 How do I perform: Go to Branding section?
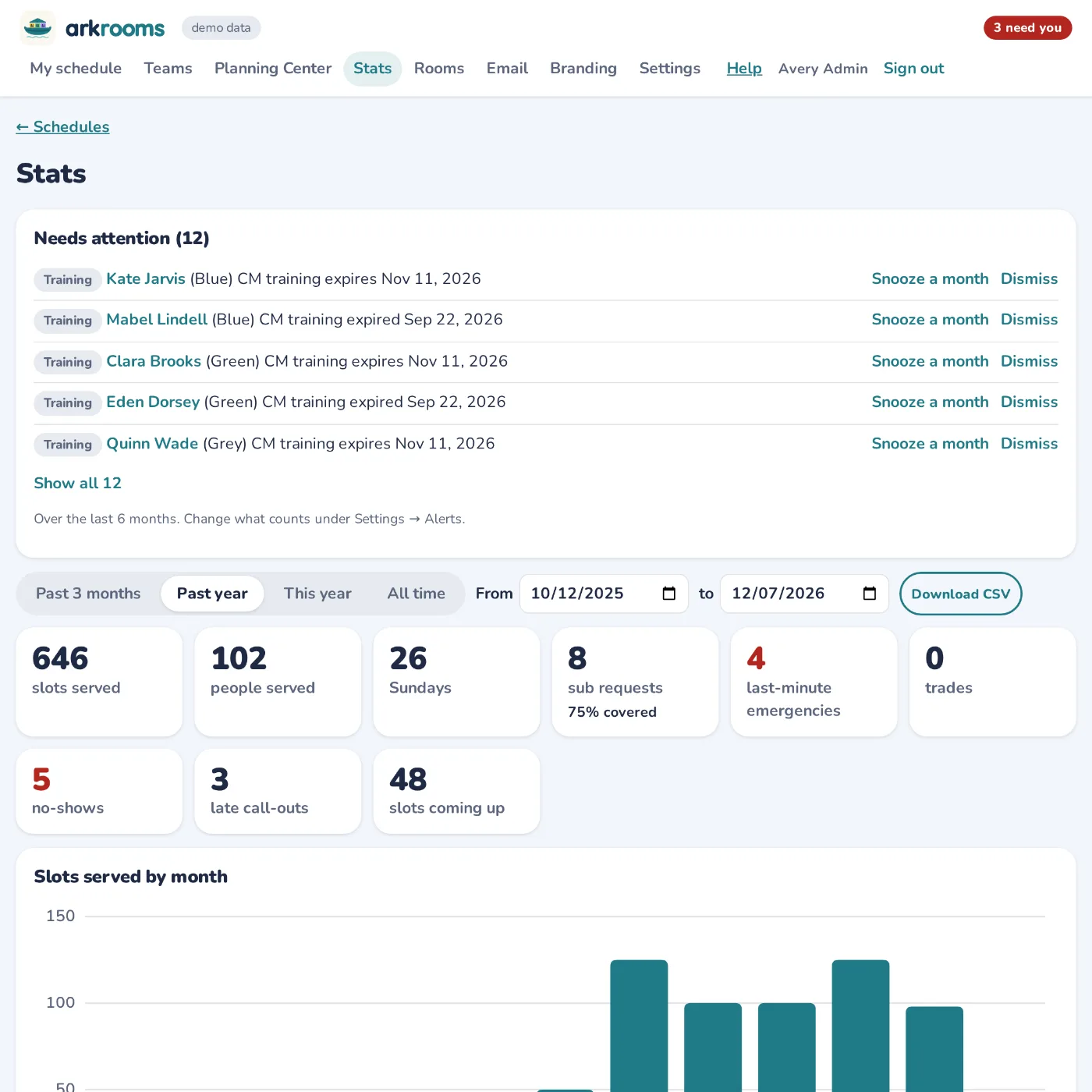point(583,69)
